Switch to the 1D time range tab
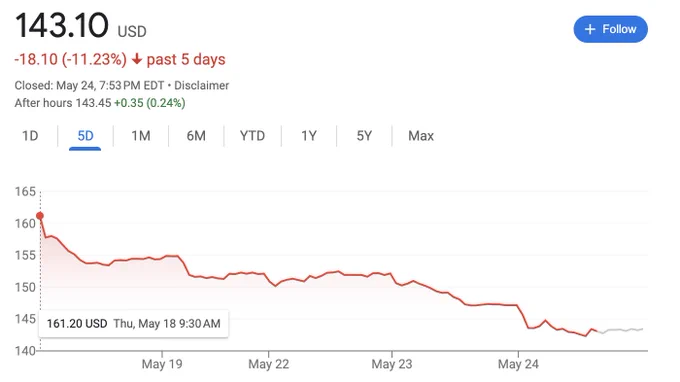 [x=30, y=136]
